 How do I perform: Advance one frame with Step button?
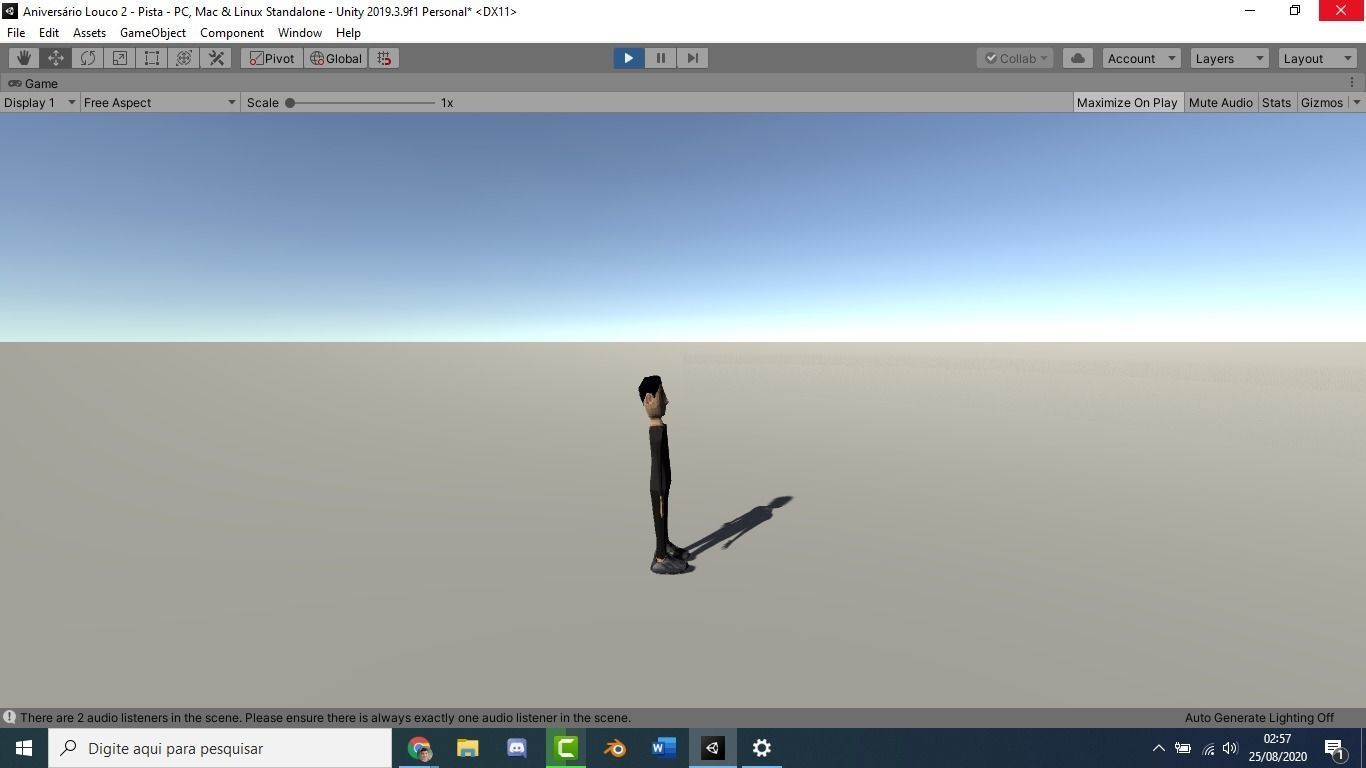click(x=692, y=58)
